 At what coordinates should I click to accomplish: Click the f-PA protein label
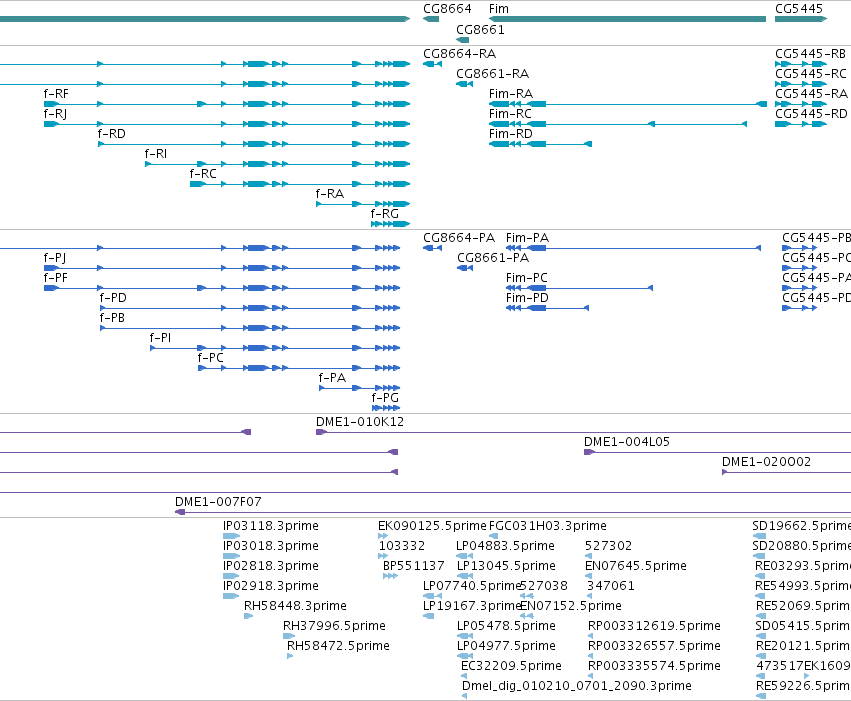pos(332,379)
